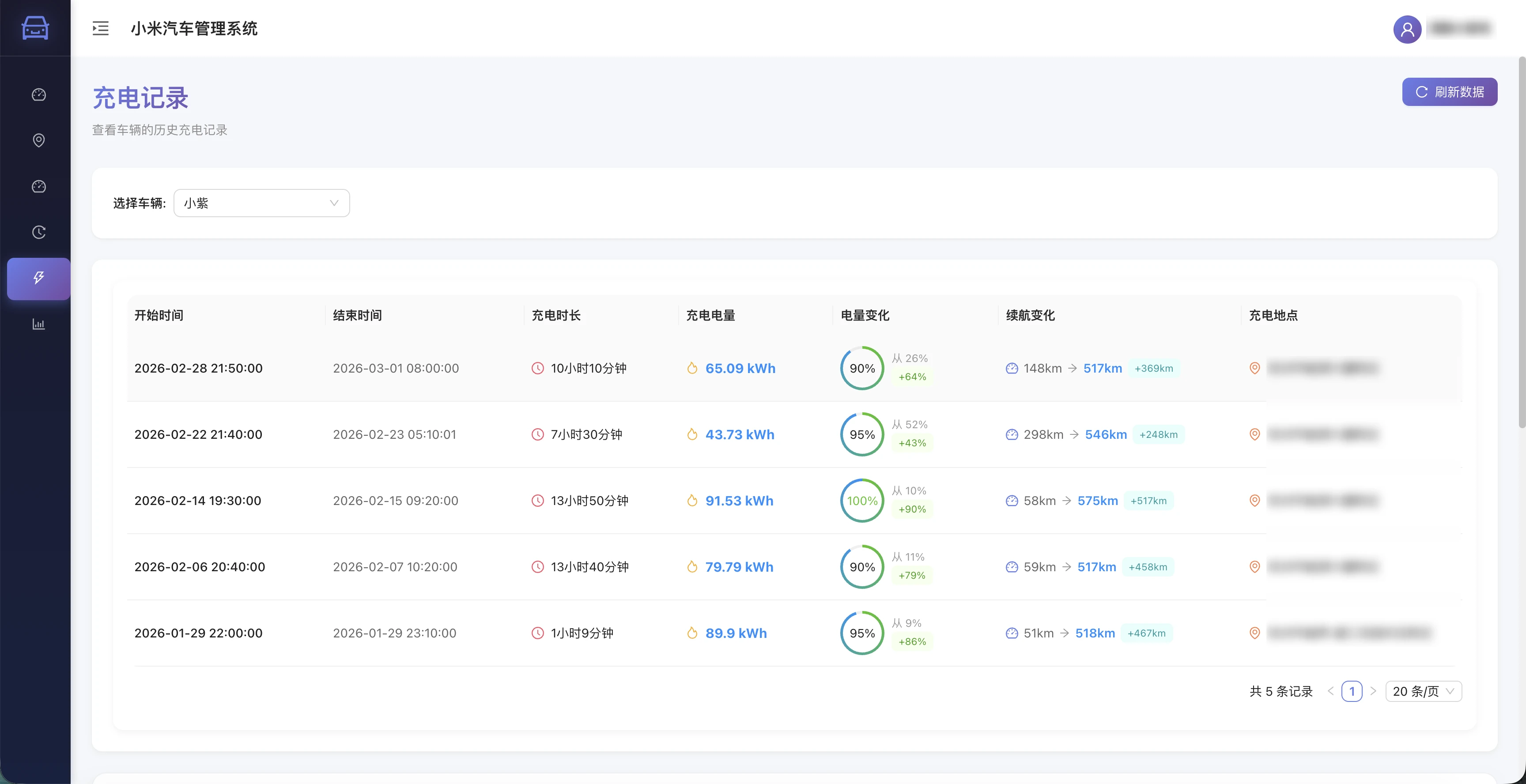Select the dashboard gauge icon in sidebar
This screenshot has height=784, width=1526.
38,94
